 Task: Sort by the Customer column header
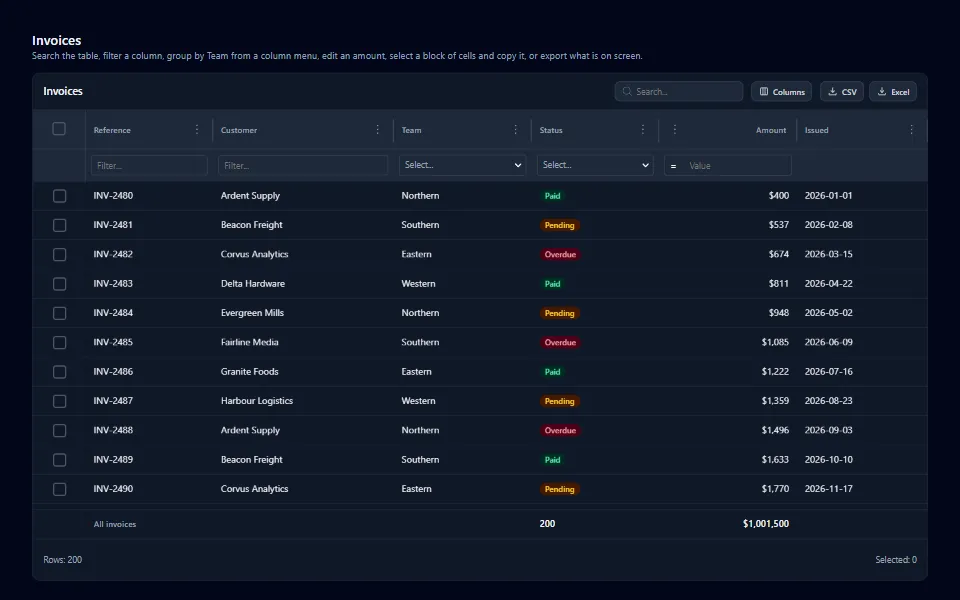[239, 130]
